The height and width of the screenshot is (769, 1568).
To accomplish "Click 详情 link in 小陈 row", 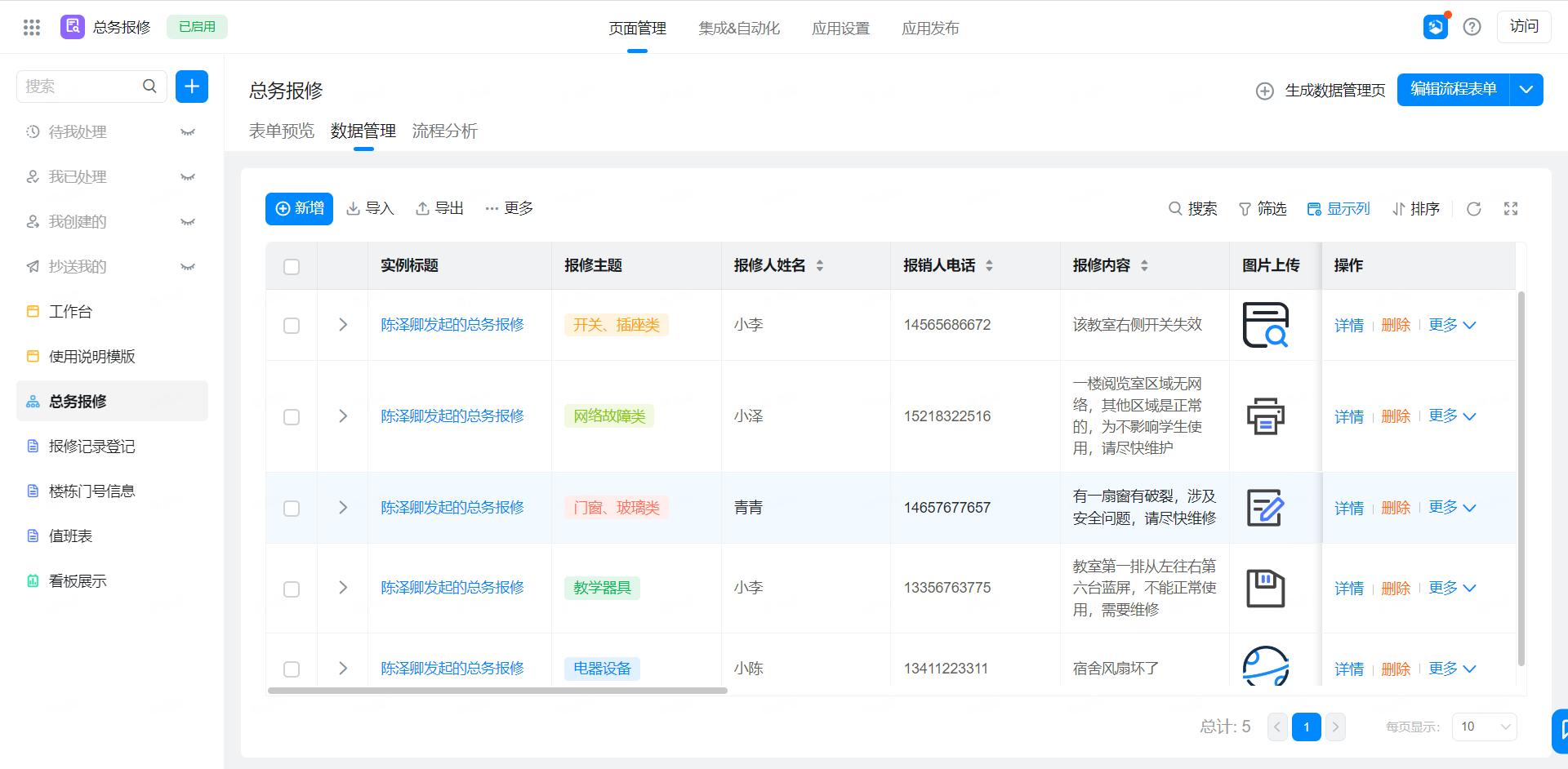I will click(1349, 669).
